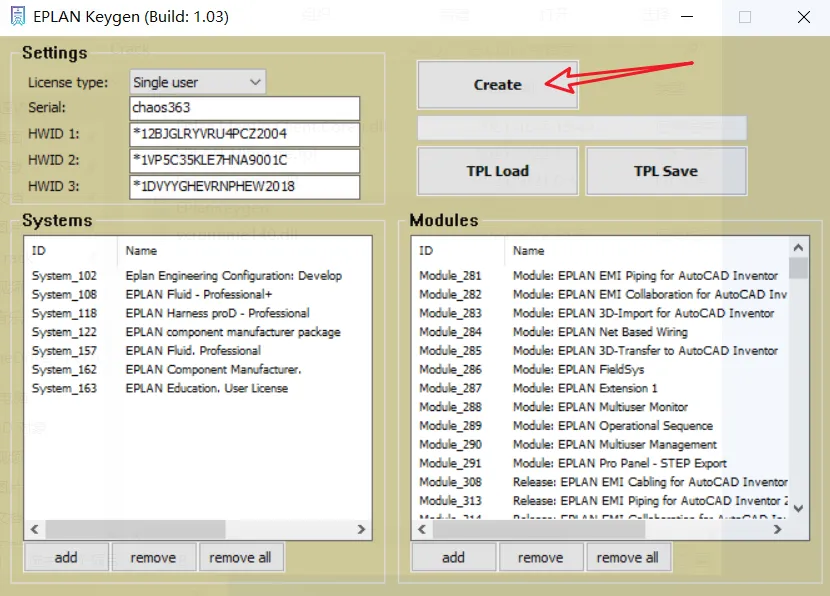This screenshot has width=830, height=596.
Task: Select the Module_284 Net Based Wiring row
Action: click(x=600, y=332)
